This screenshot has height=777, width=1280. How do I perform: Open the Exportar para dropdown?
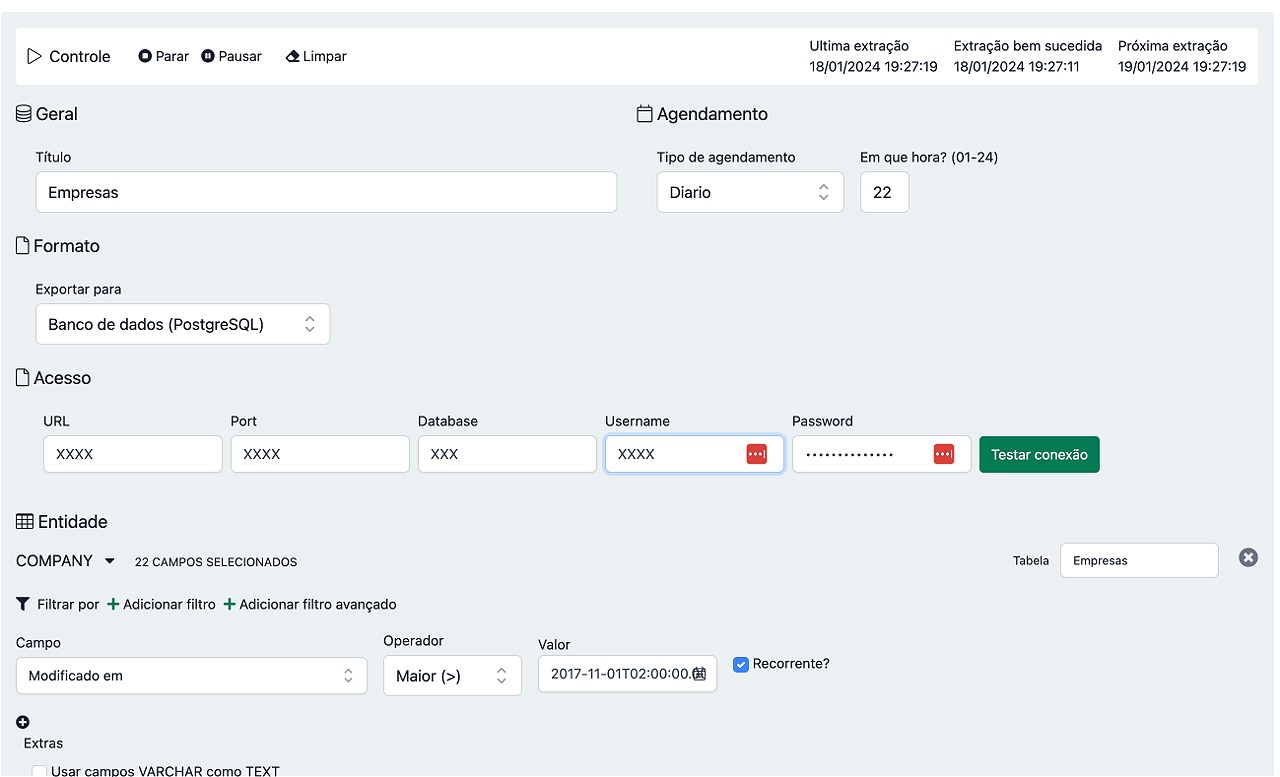[x=182, y=324]
